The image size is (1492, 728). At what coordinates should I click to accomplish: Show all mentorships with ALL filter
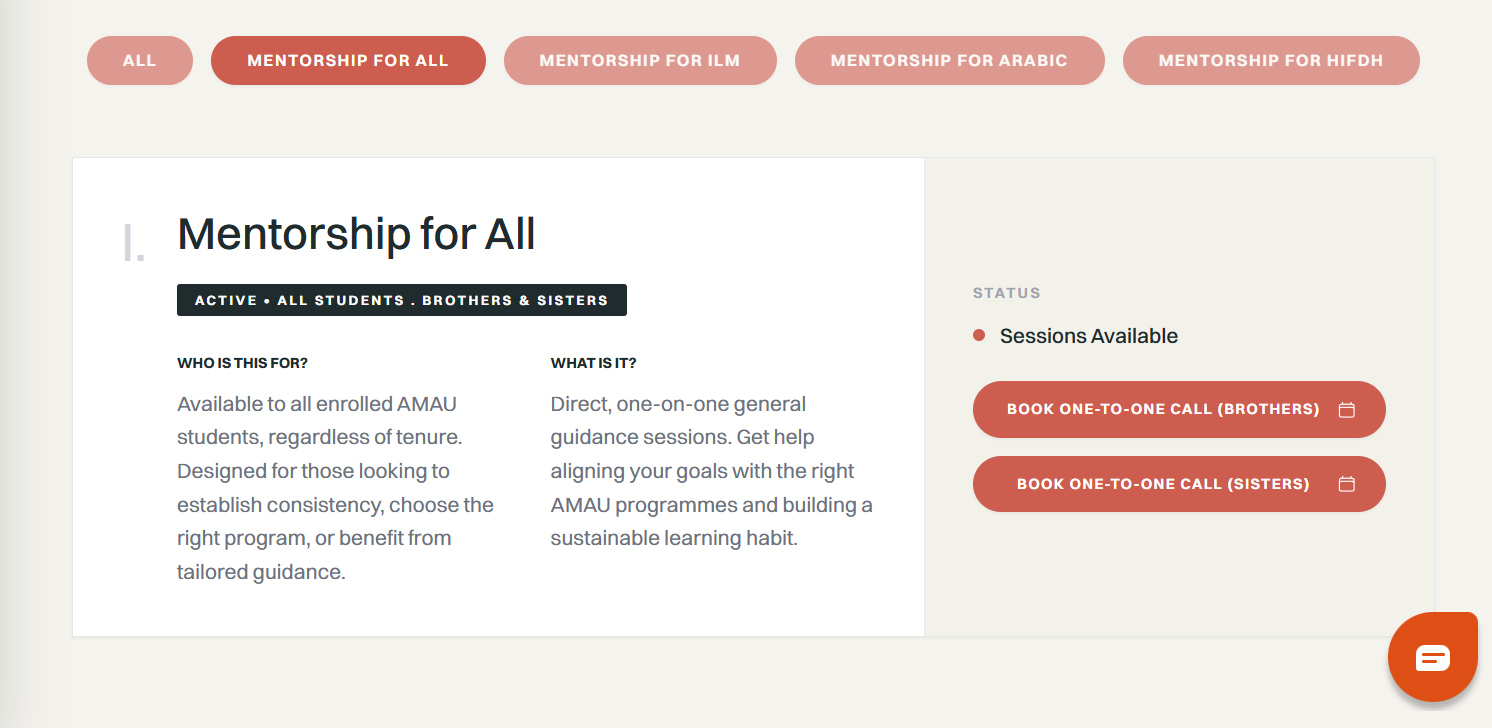pyautogui.click(x=139, y=61)
